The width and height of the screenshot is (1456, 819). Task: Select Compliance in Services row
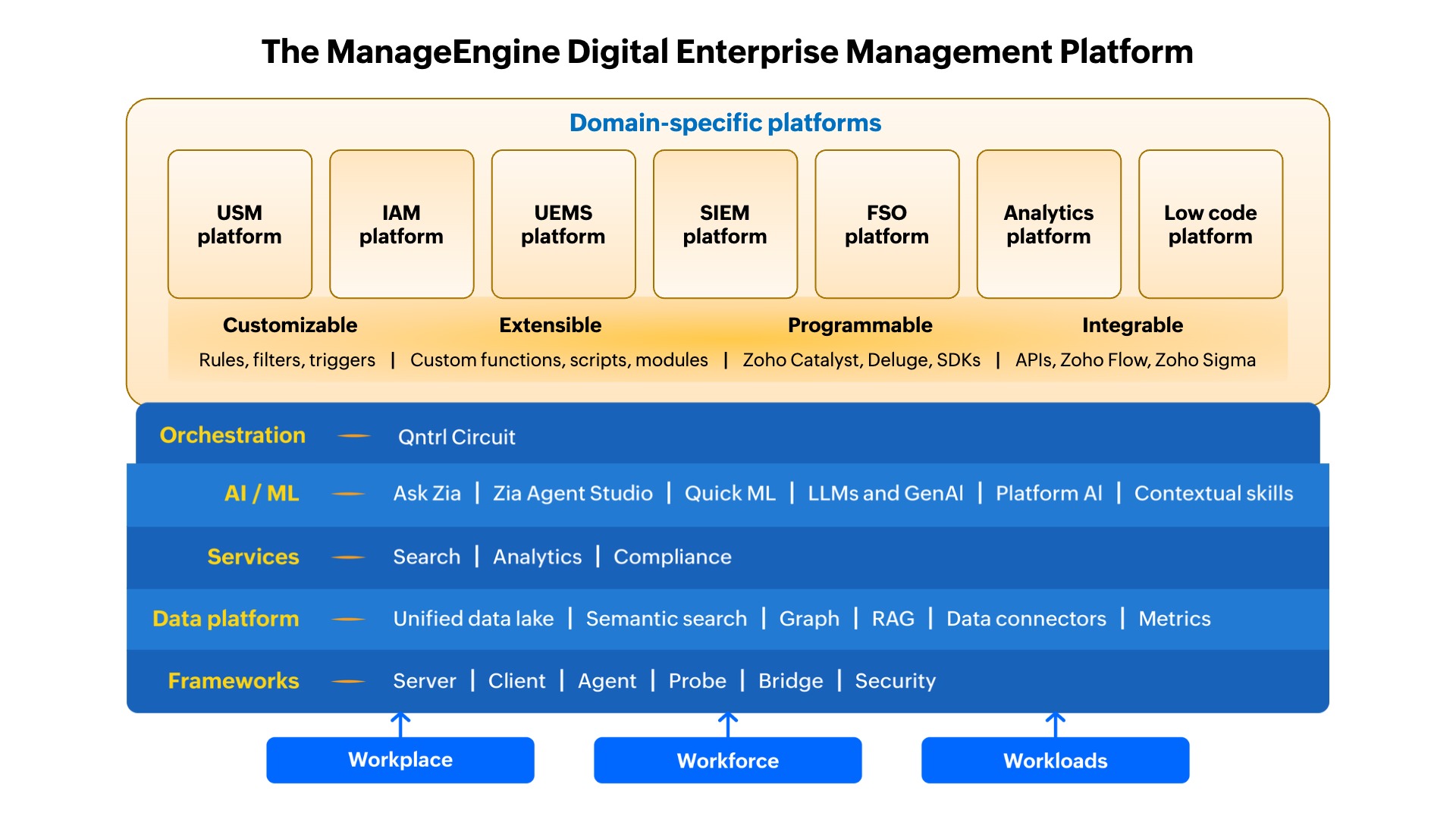pos(673,557)
